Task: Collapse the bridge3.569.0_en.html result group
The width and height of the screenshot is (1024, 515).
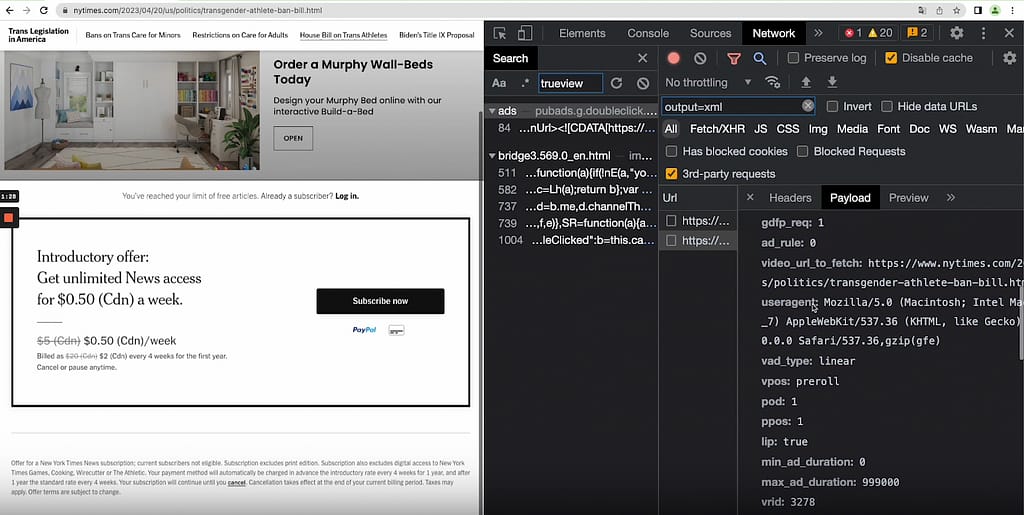Action: click(x=491, y=156)
